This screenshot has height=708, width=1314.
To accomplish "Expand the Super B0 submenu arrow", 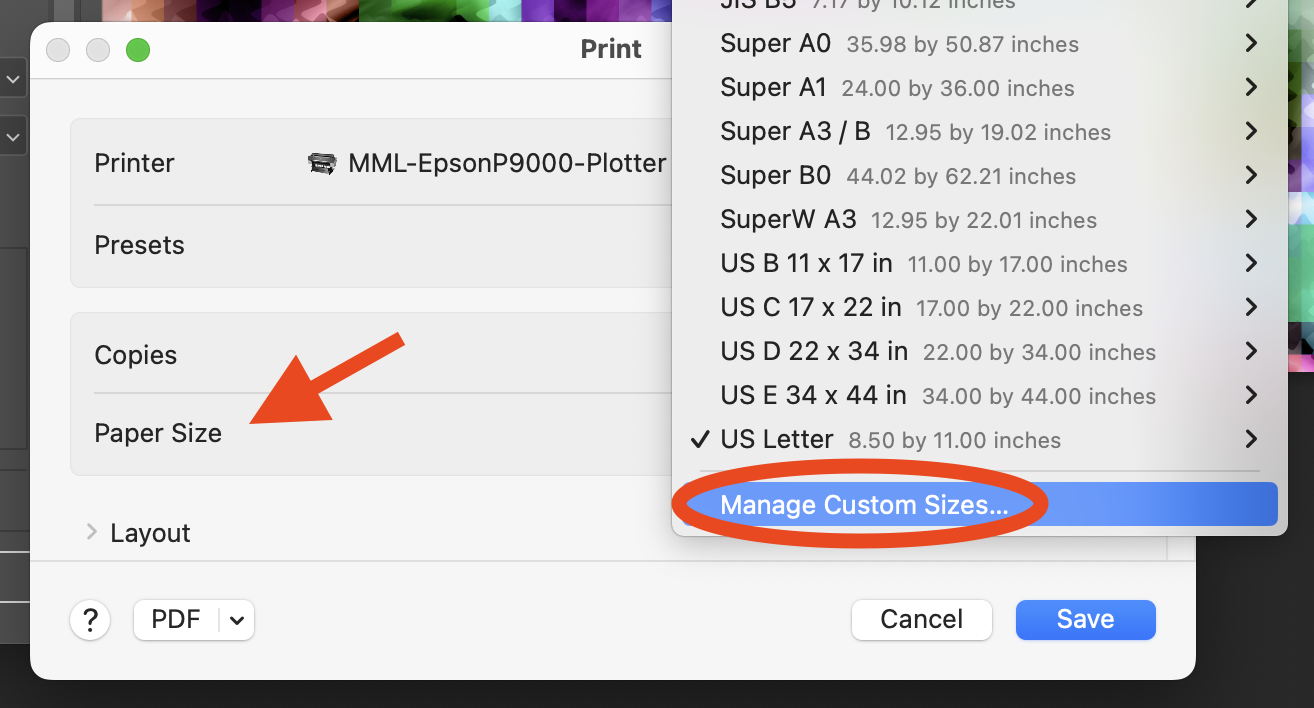I will click(1250, 176).
